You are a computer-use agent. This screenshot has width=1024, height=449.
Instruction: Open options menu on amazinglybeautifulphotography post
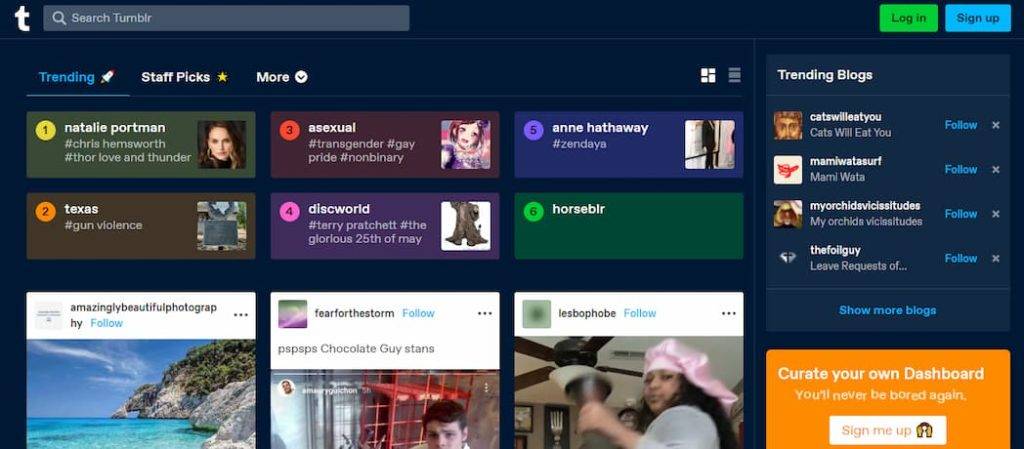click(x=240, y=314)
